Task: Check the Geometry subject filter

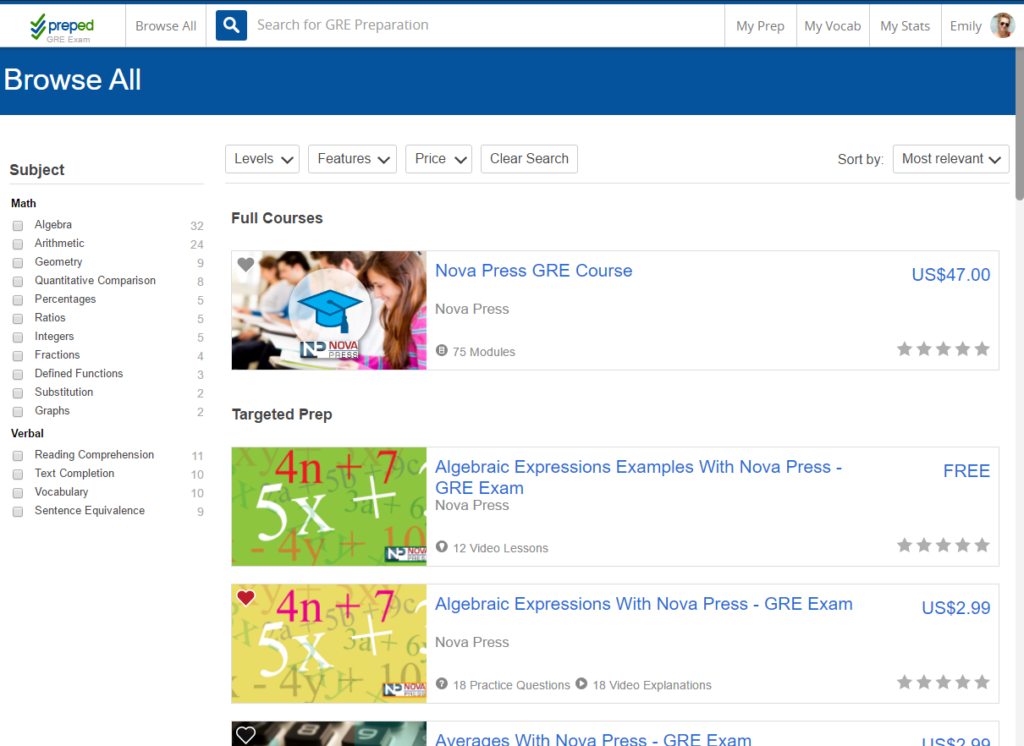Action: (18, 263)
